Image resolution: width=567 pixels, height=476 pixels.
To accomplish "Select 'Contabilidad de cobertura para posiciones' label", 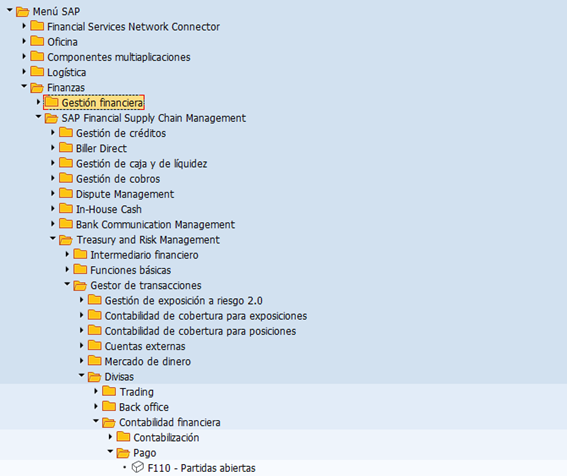I will click(x=200, y=331).
